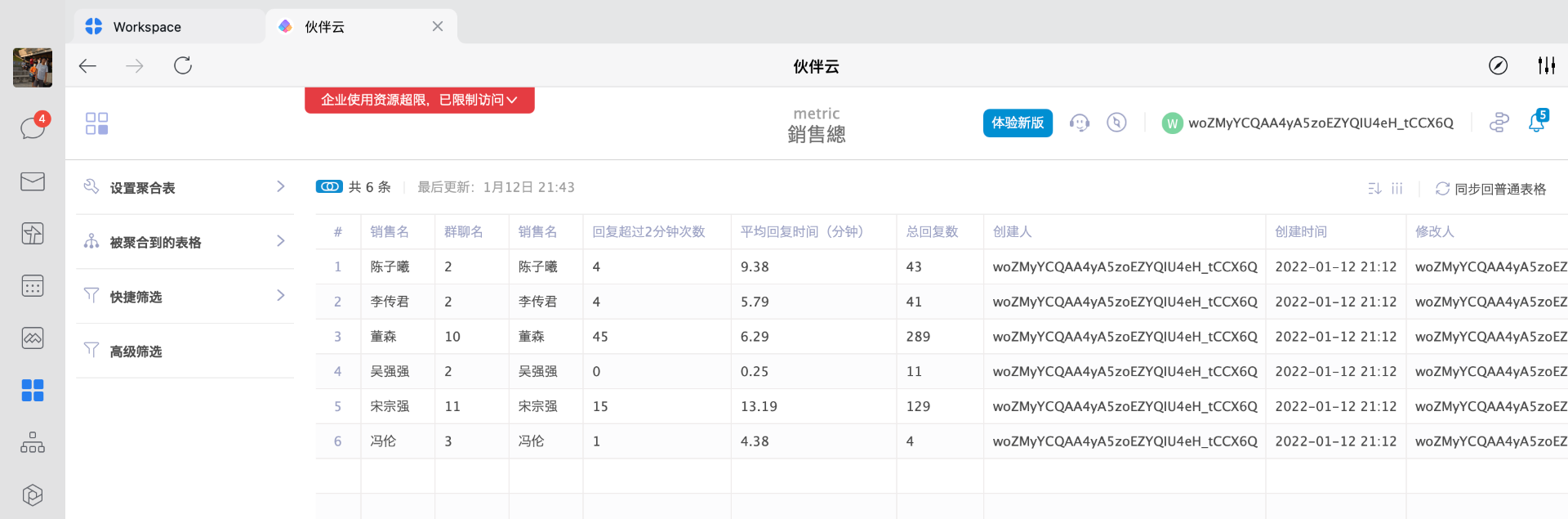Expand 设置聚合表 section
1568x519 pixels.
tap(185, 188)
